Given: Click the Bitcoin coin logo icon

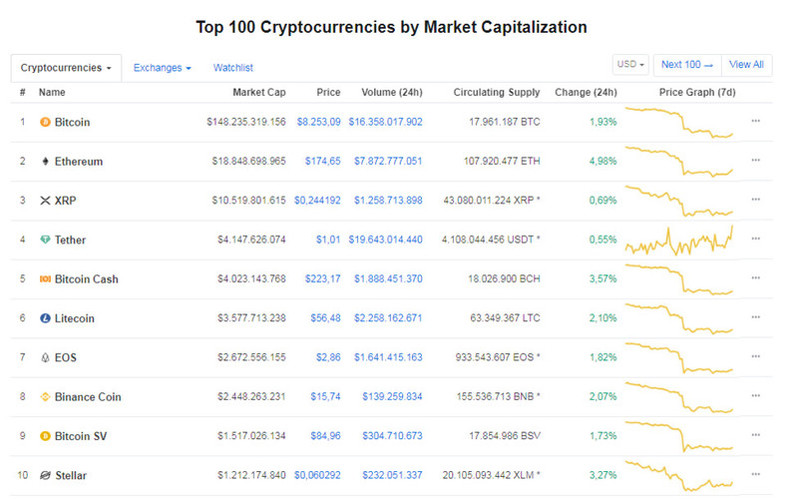Looking at the screenshot, I should coord(45,122).
